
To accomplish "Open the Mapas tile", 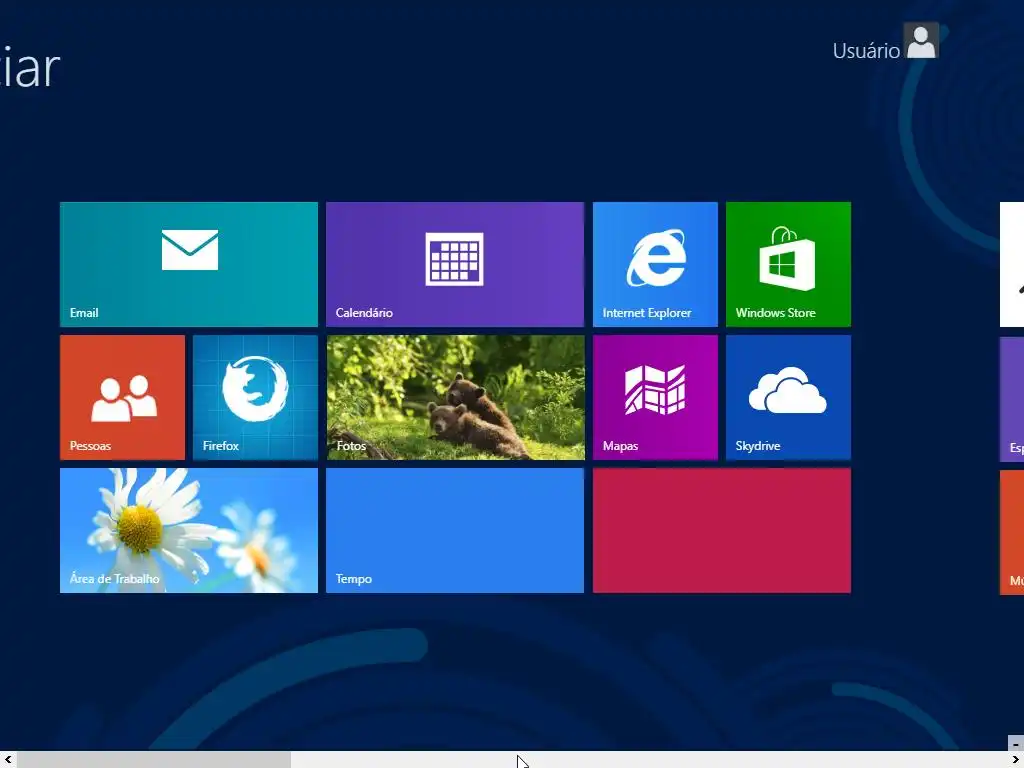I will click(655, 398).
